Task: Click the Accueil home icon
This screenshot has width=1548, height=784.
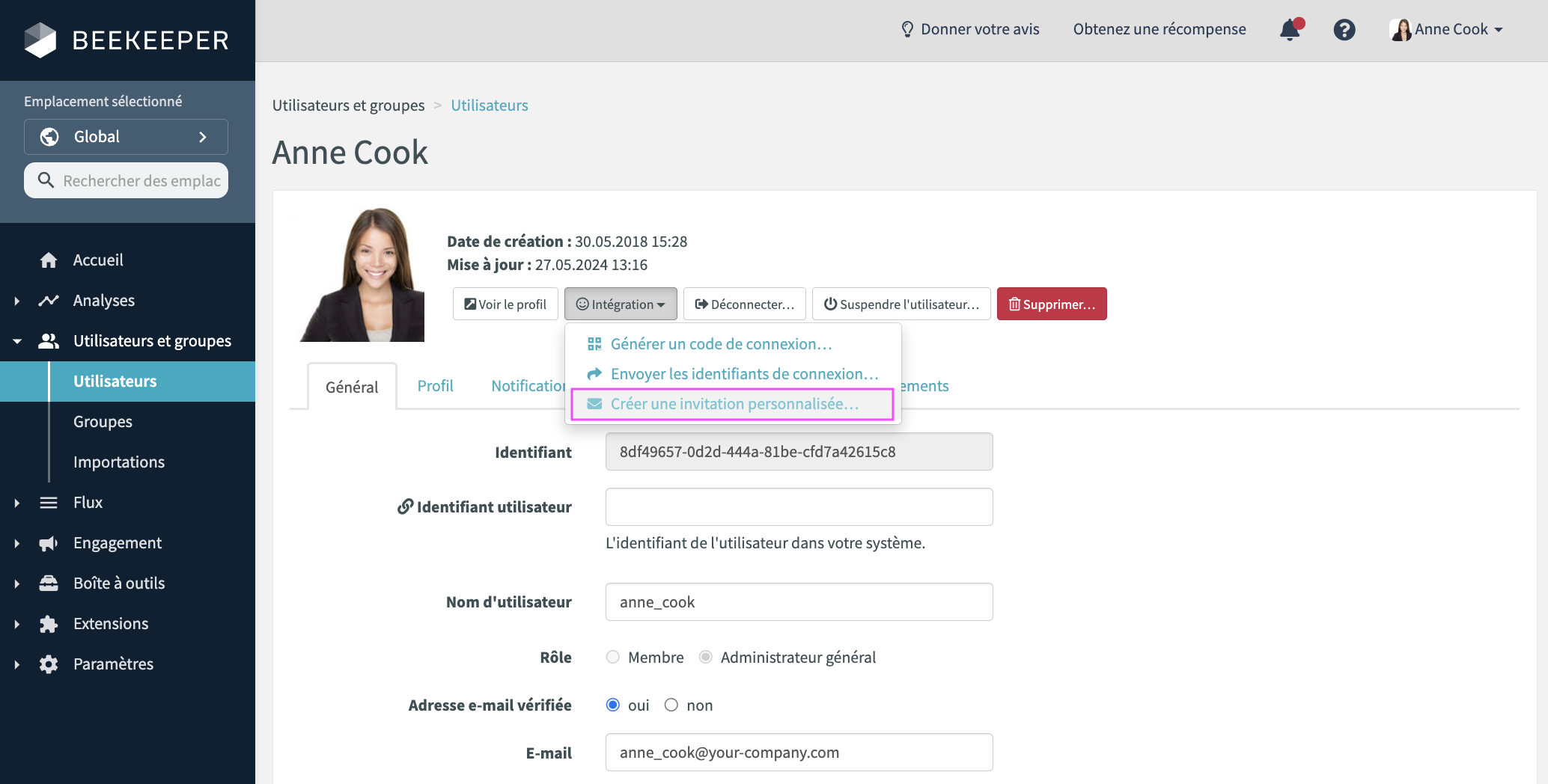Action: 49,260
